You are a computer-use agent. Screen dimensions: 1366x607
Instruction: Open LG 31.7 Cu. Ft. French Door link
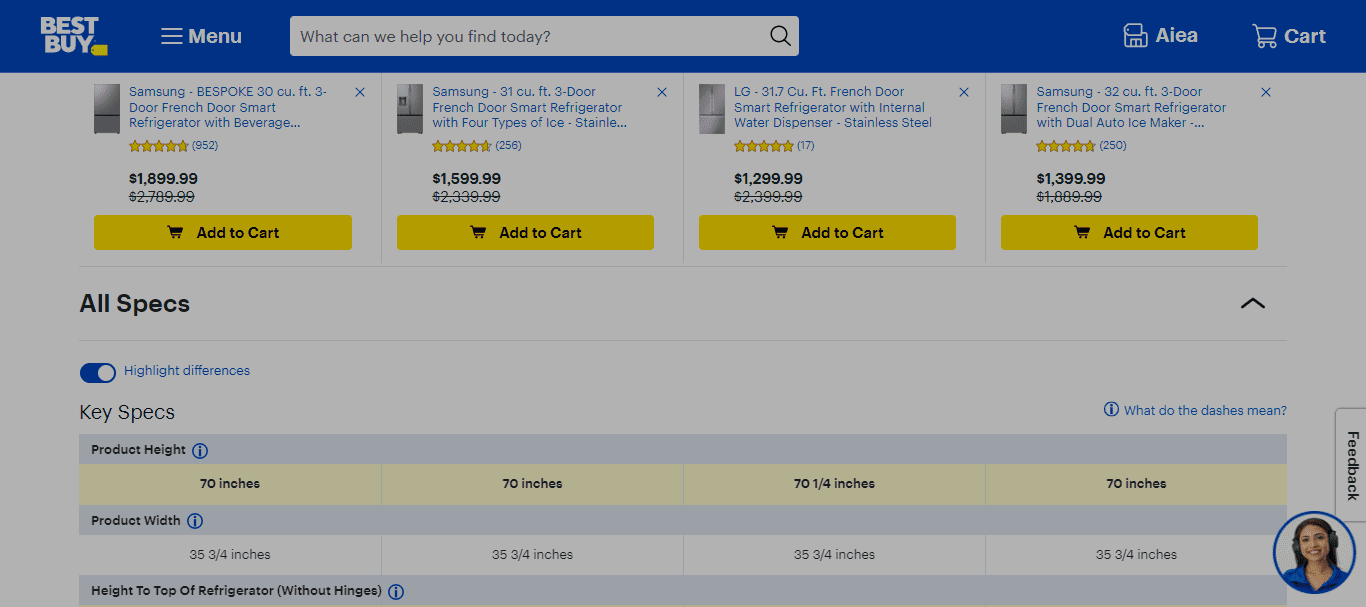pos(833,107)
